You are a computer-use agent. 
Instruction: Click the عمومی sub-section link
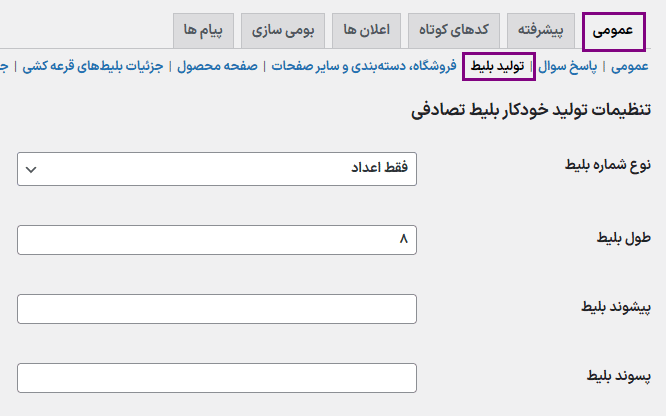coord(630,67)
